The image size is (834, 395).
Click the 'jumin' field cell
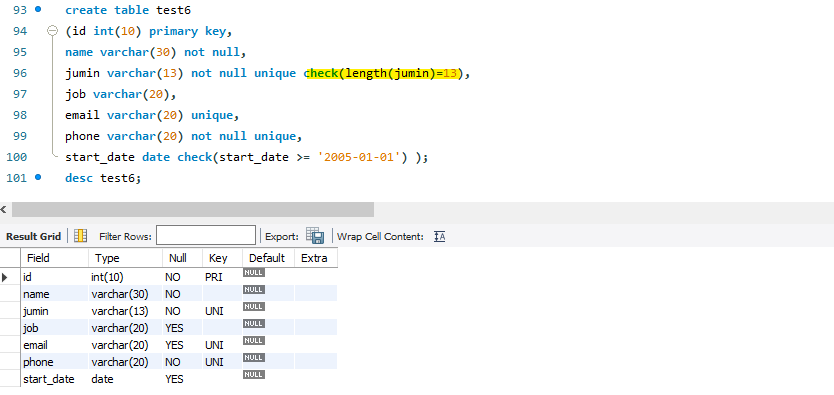point(55,311)
